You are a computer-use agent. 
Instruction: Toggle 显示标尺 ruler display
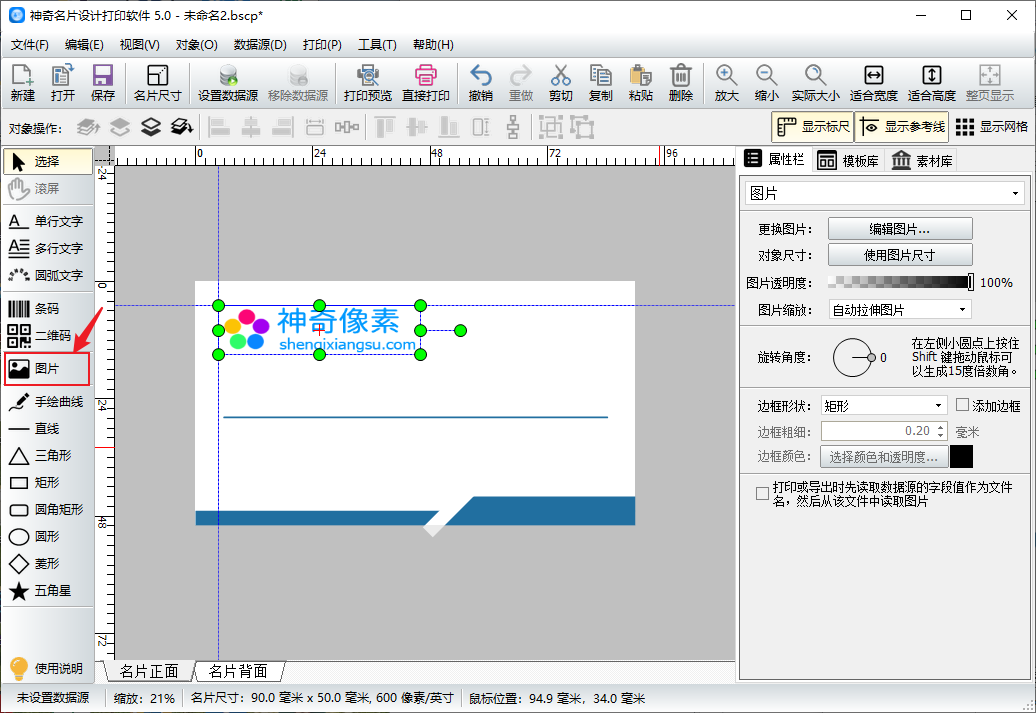pyautogui.click(x=813, y=127)
